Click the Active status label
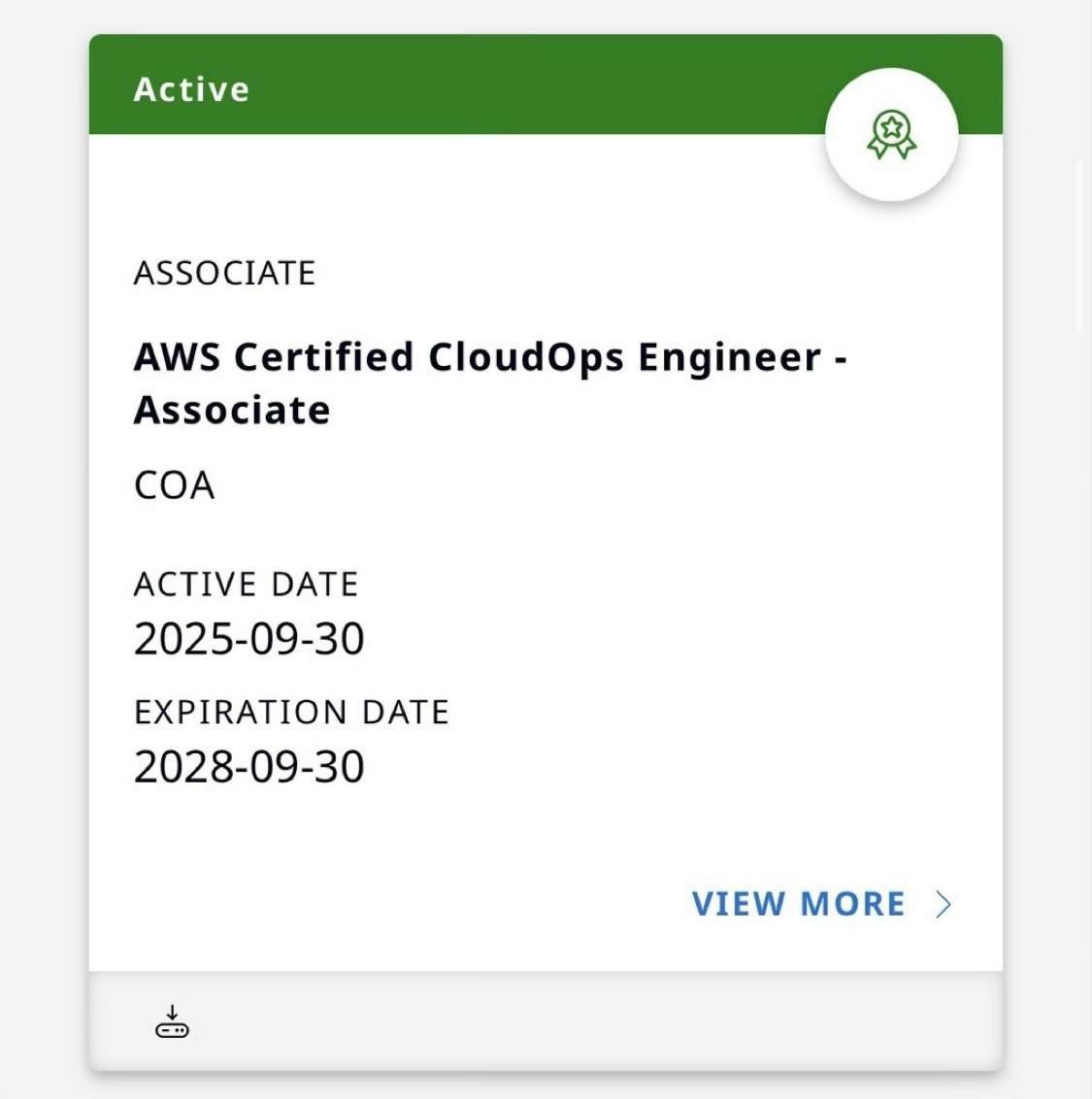 pyautogui.click(x=191, y=89)
